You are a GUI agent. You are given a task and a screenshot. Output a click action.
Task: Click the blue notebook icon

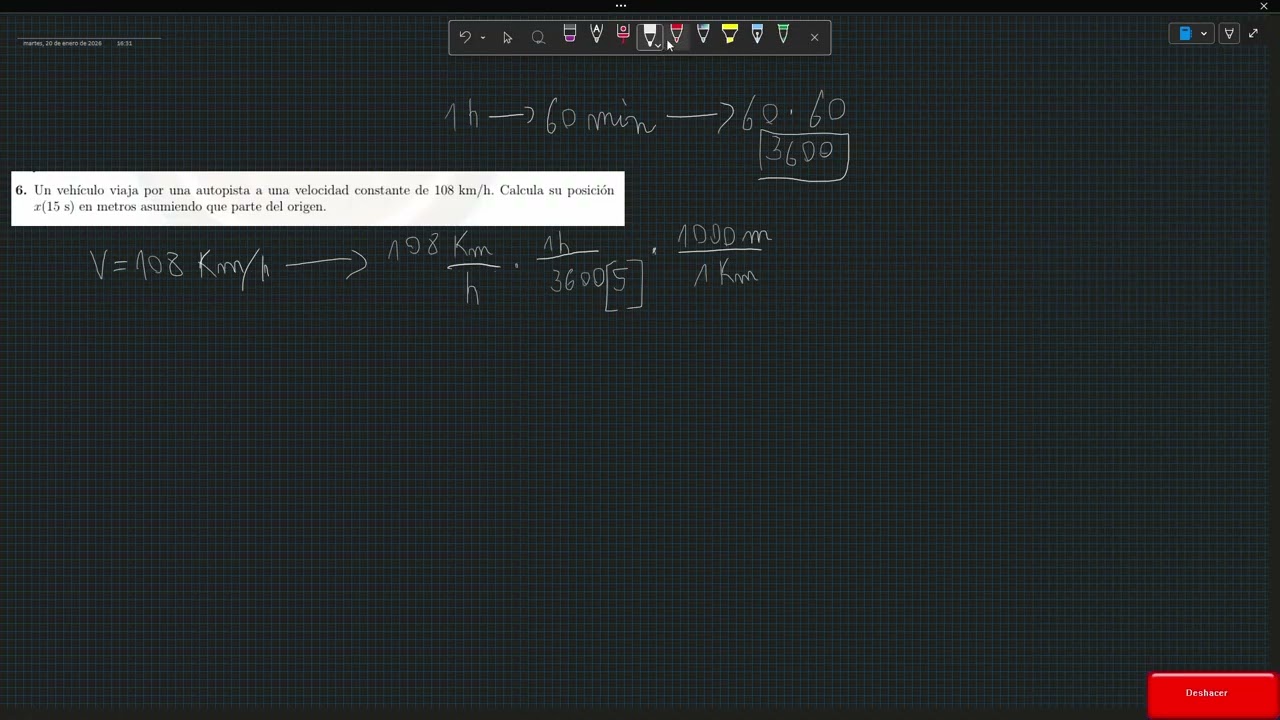coord(1185,33)
